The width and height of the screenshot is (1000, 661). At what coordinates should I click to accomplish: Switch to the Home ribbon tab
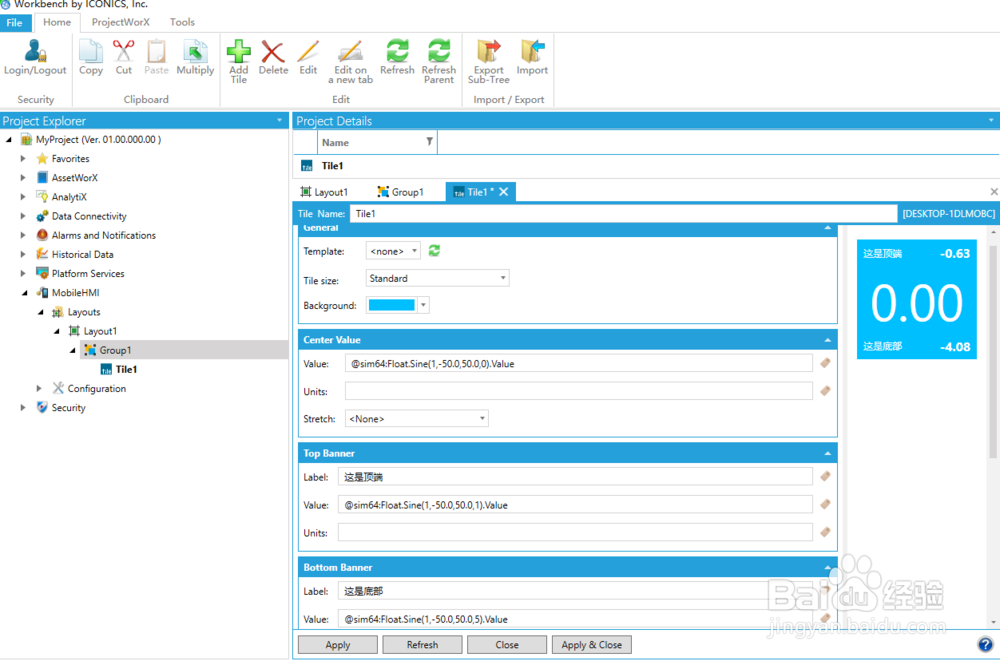[x=57, y=22]
